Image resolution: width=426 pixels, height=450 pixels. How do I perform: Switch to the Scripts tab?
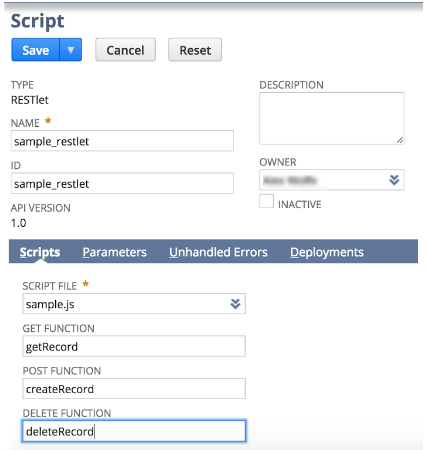40,252
